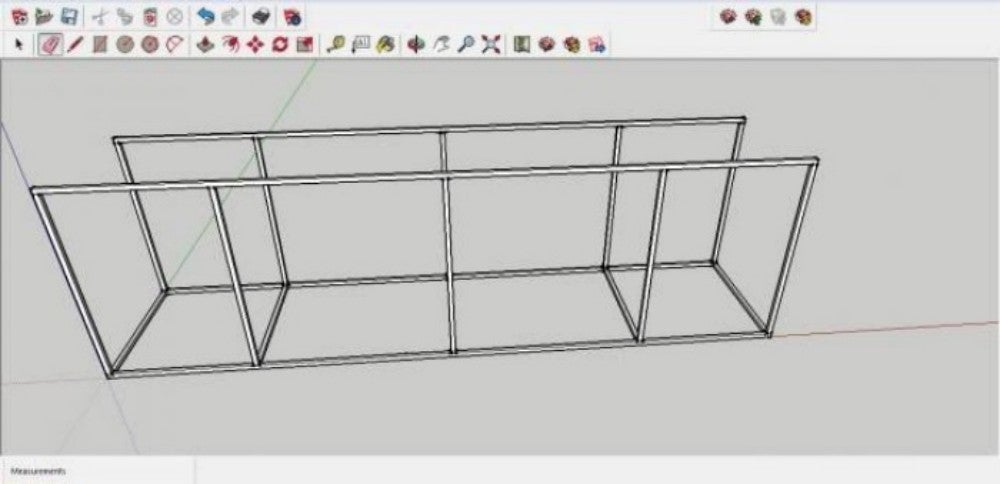Select the Scale tool
Viewport: 1000px width, 484px height.
coord(305,45)
